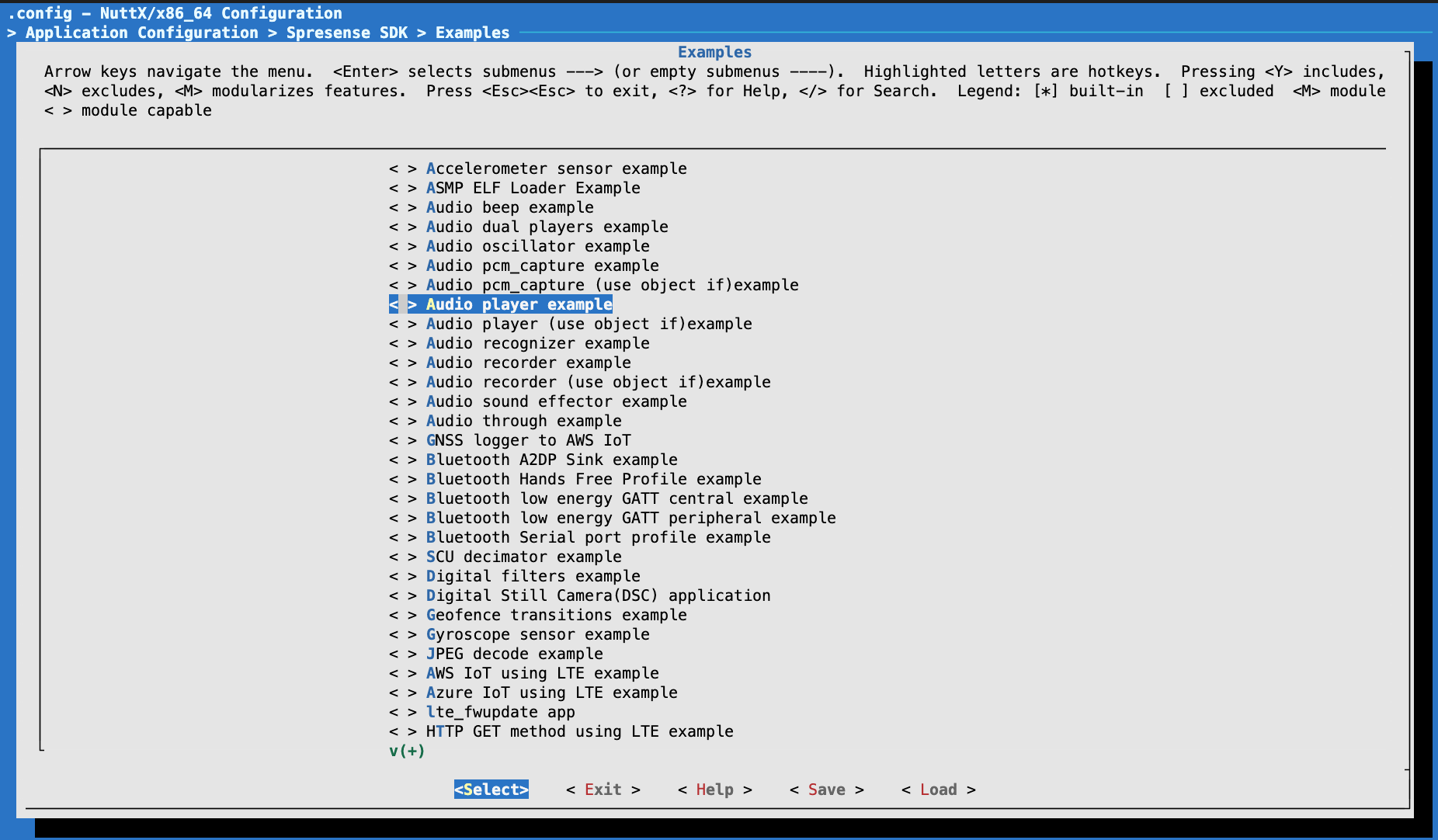Select Bluetooth A2DP Sink example

point(551,460)
